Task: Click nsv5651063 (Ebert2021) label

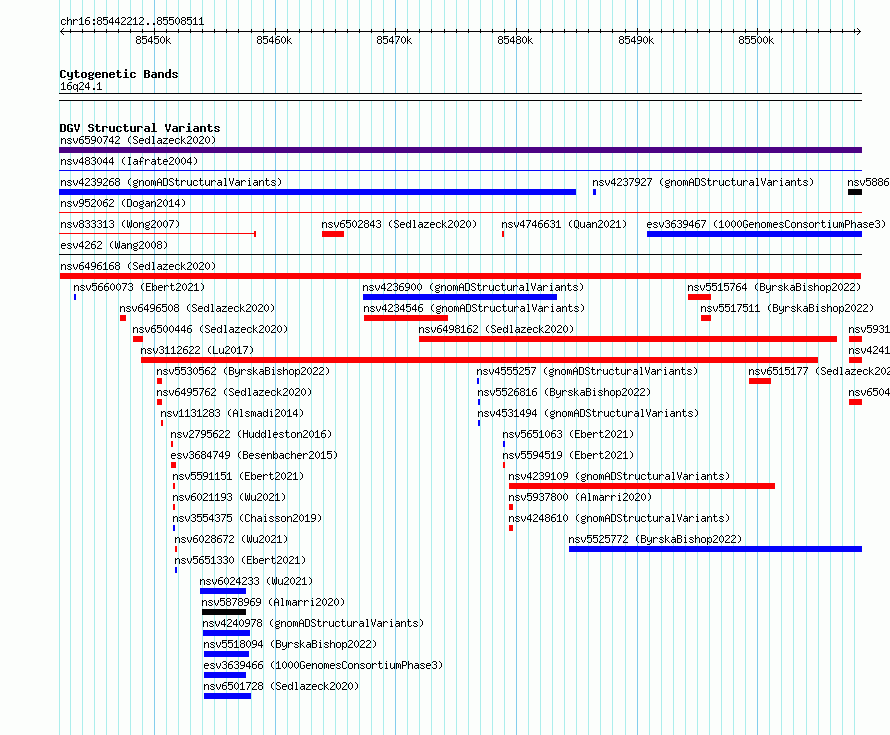Action: (x=568, y=434)
